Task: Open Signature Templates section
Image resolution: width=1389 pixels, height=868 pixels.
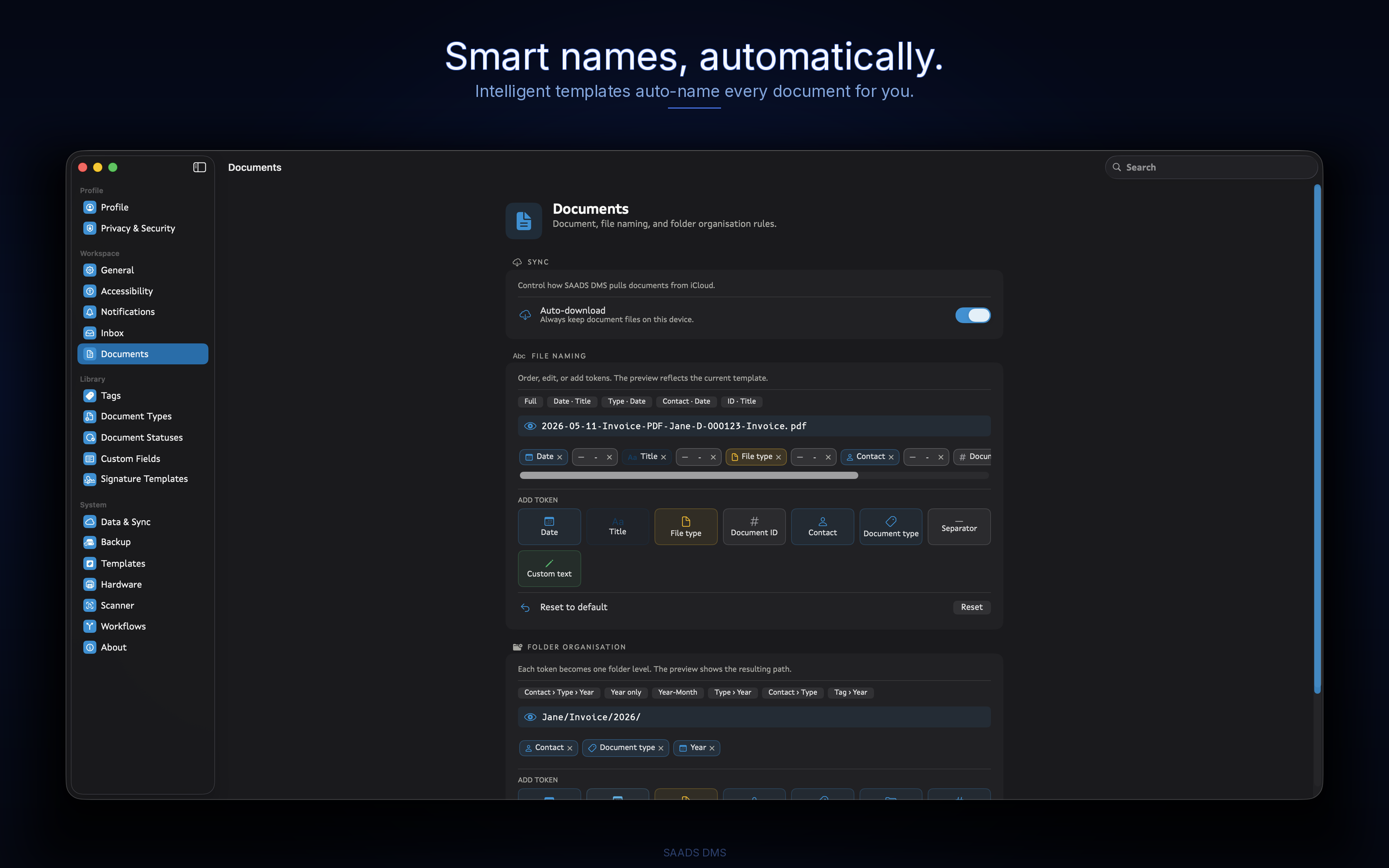Action: pyautogui.click(x=142, y=479)
